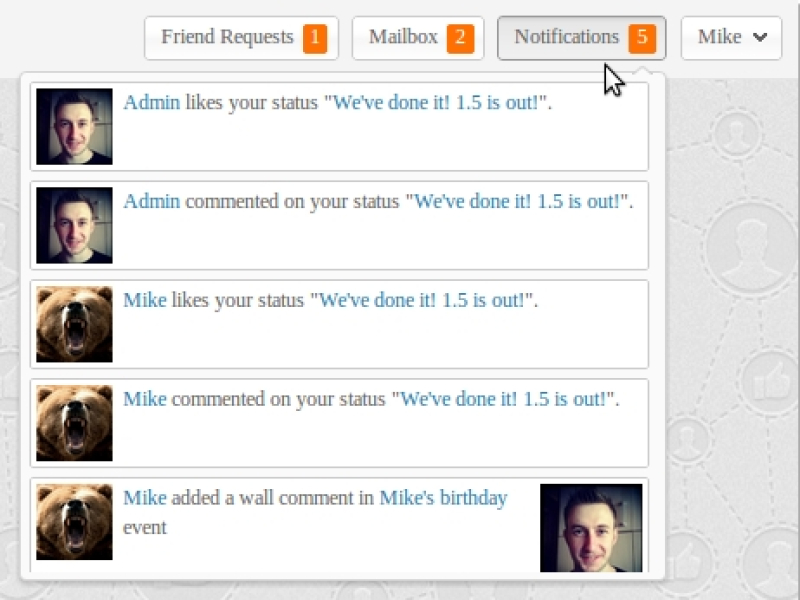Viewport: 800px width, 600px height.
Task: Click Admin's avatar beside the likes notification
Action: [74, 126]
